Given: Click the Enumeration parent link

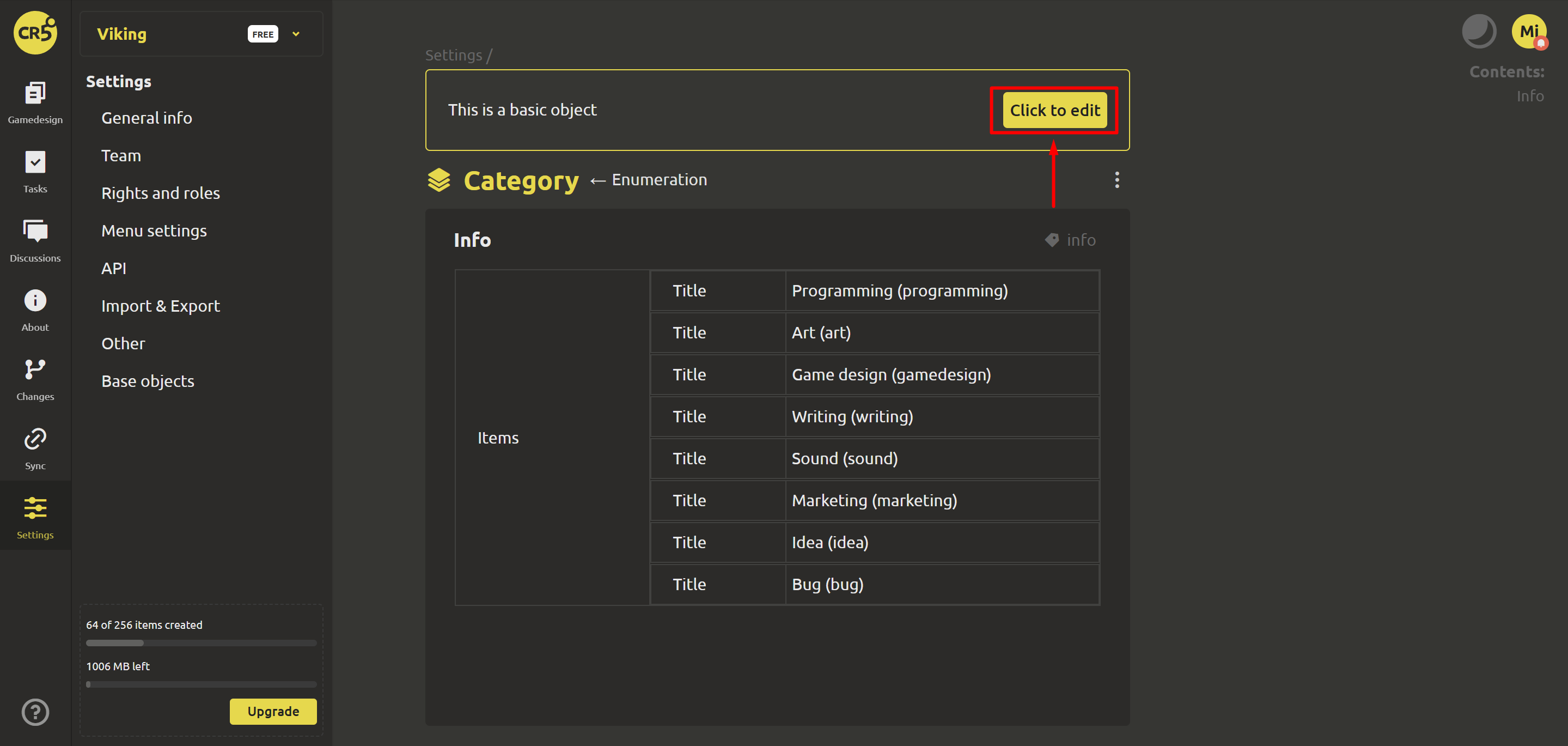Looking at the screenshot, I should 659,180.
